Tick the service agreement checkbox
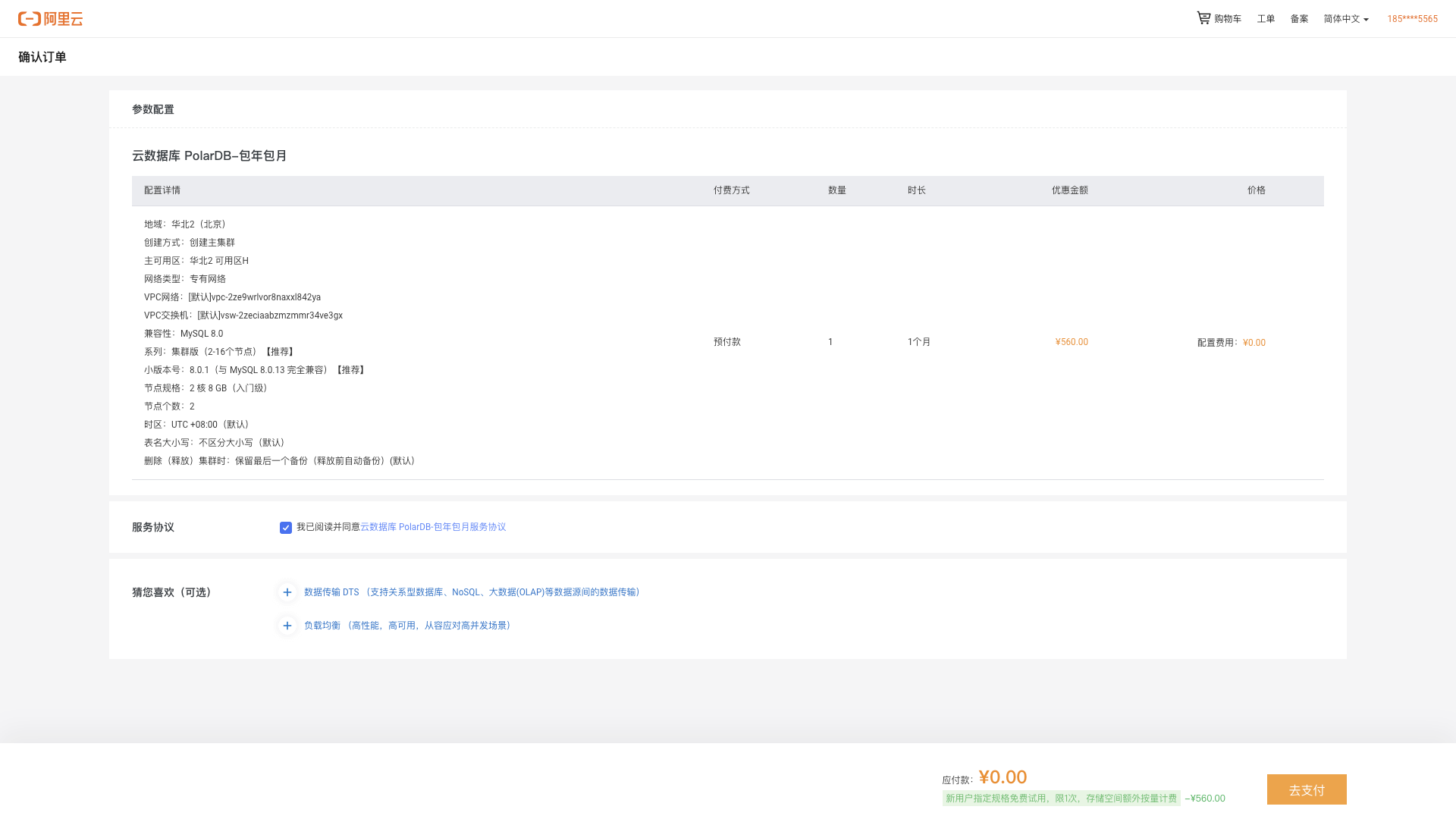This screenshot has width=1456, height=819. click(286, 528)
